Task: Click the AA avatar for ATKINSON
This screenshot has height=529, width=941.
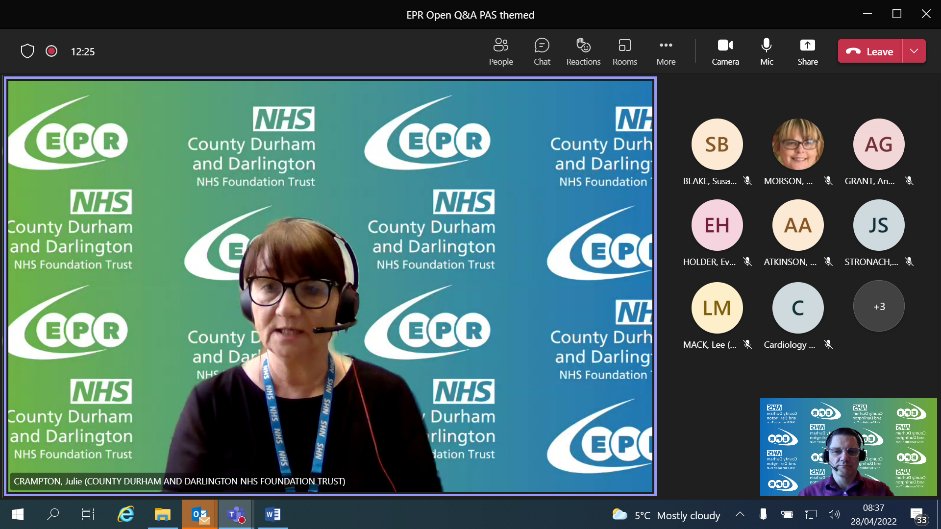Action: pyautogui.click(x=798, y=225)
